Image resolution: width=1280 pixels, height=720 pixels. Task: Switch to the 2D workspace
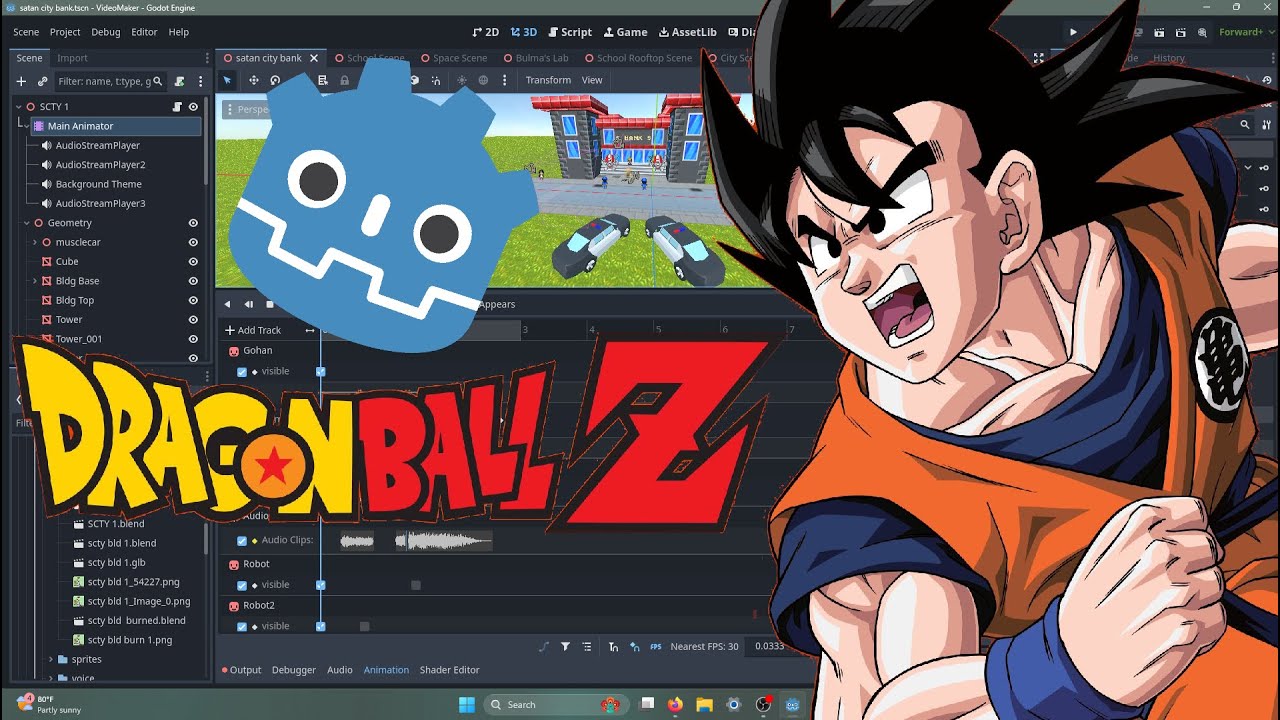(485, 32)
